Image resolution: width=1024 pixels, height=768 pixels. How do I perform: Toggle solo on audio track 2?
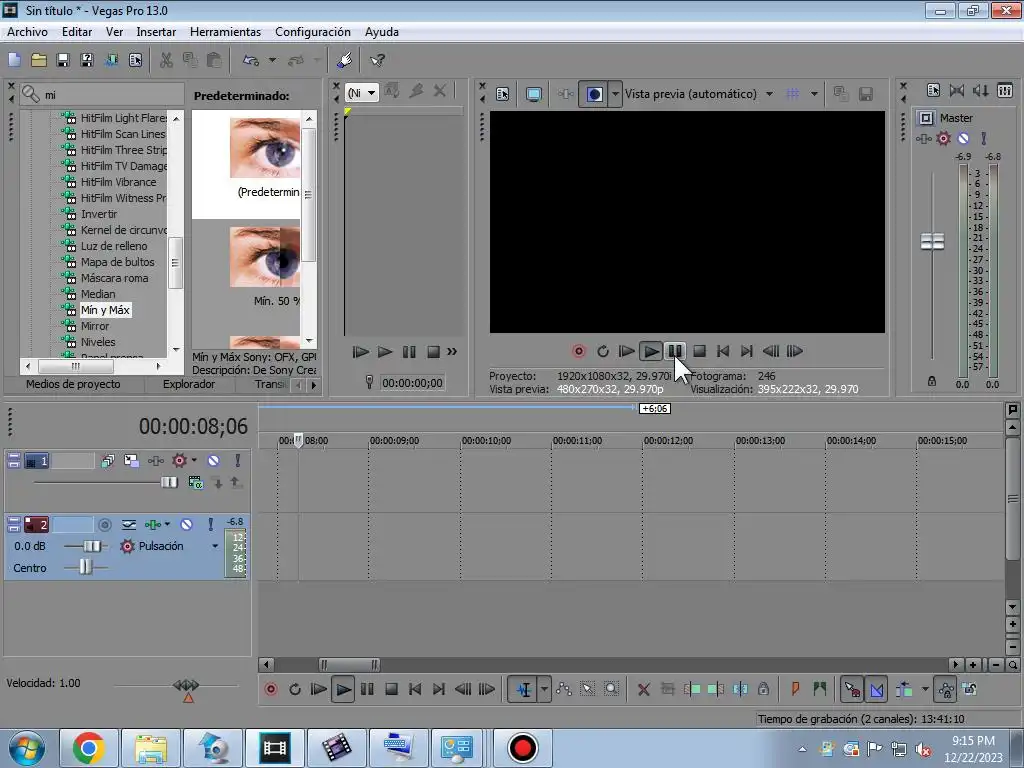(x=210, y=524)
